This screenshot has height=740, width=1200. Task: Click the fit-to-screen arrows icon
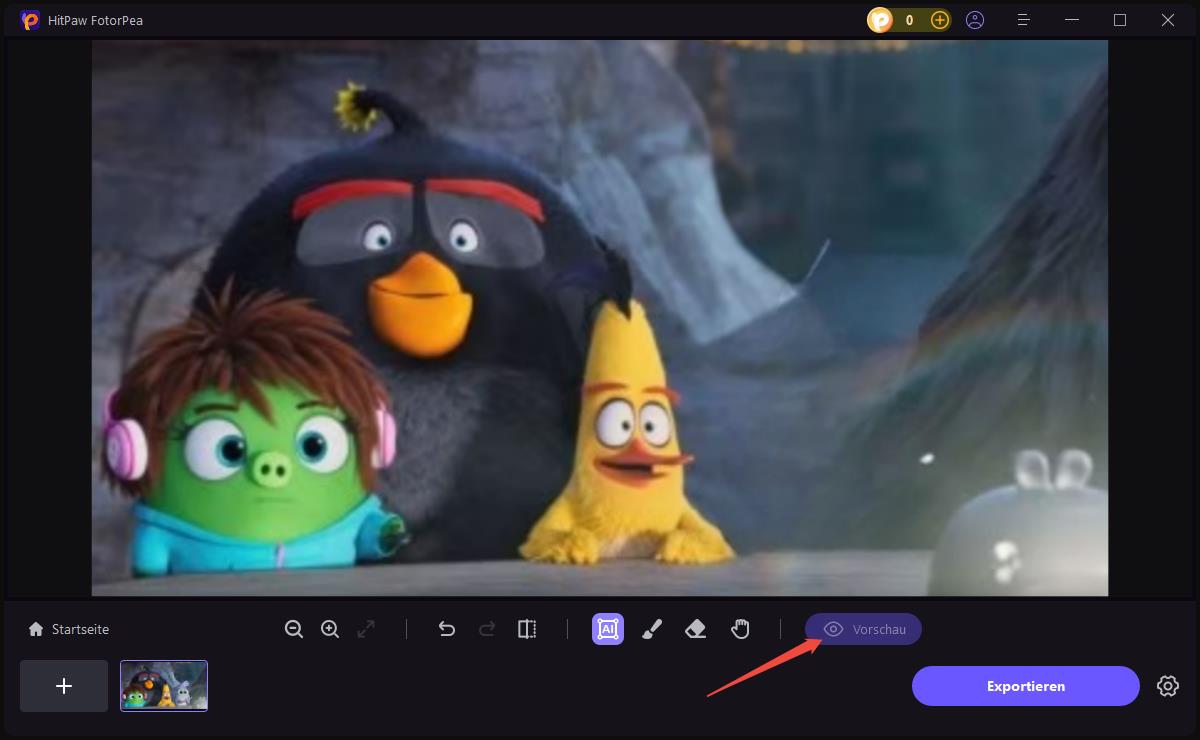367,629
